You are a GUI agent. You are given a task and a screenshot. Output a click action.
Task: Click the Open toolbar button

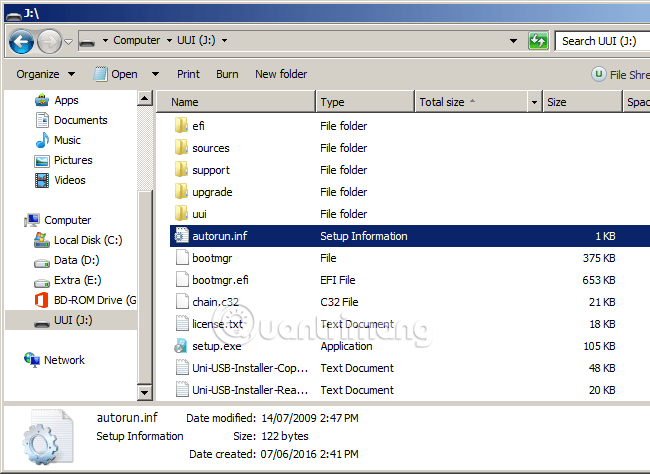click(x=116, y=74)
